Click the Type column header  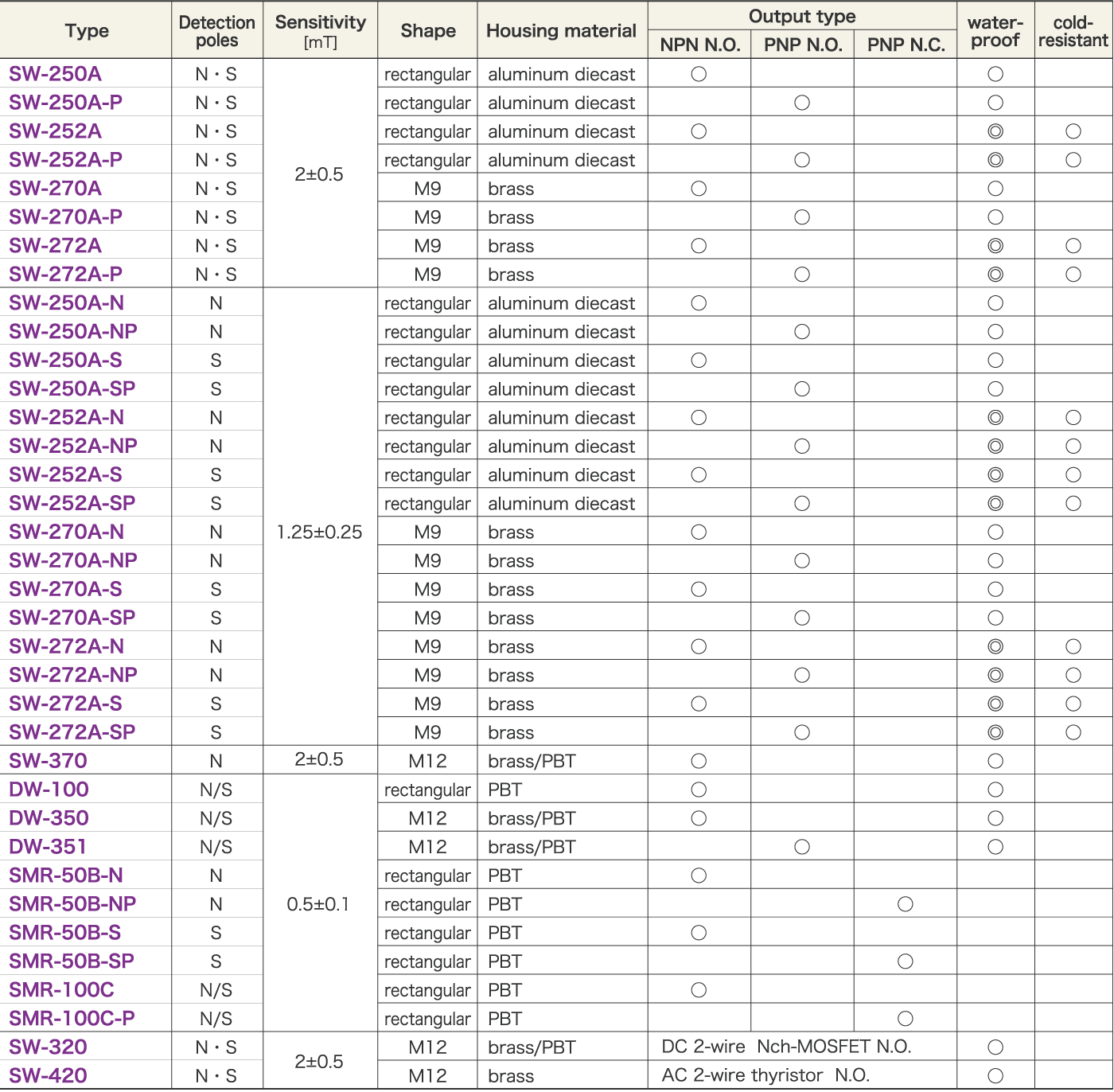click(x=87, y=31)
